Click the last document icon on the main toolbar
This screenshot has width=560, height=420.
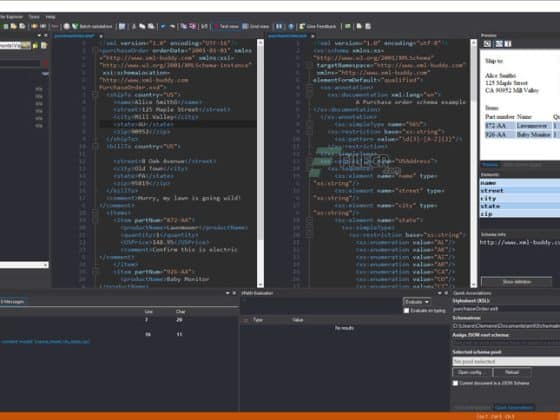(x=368, y=26)
